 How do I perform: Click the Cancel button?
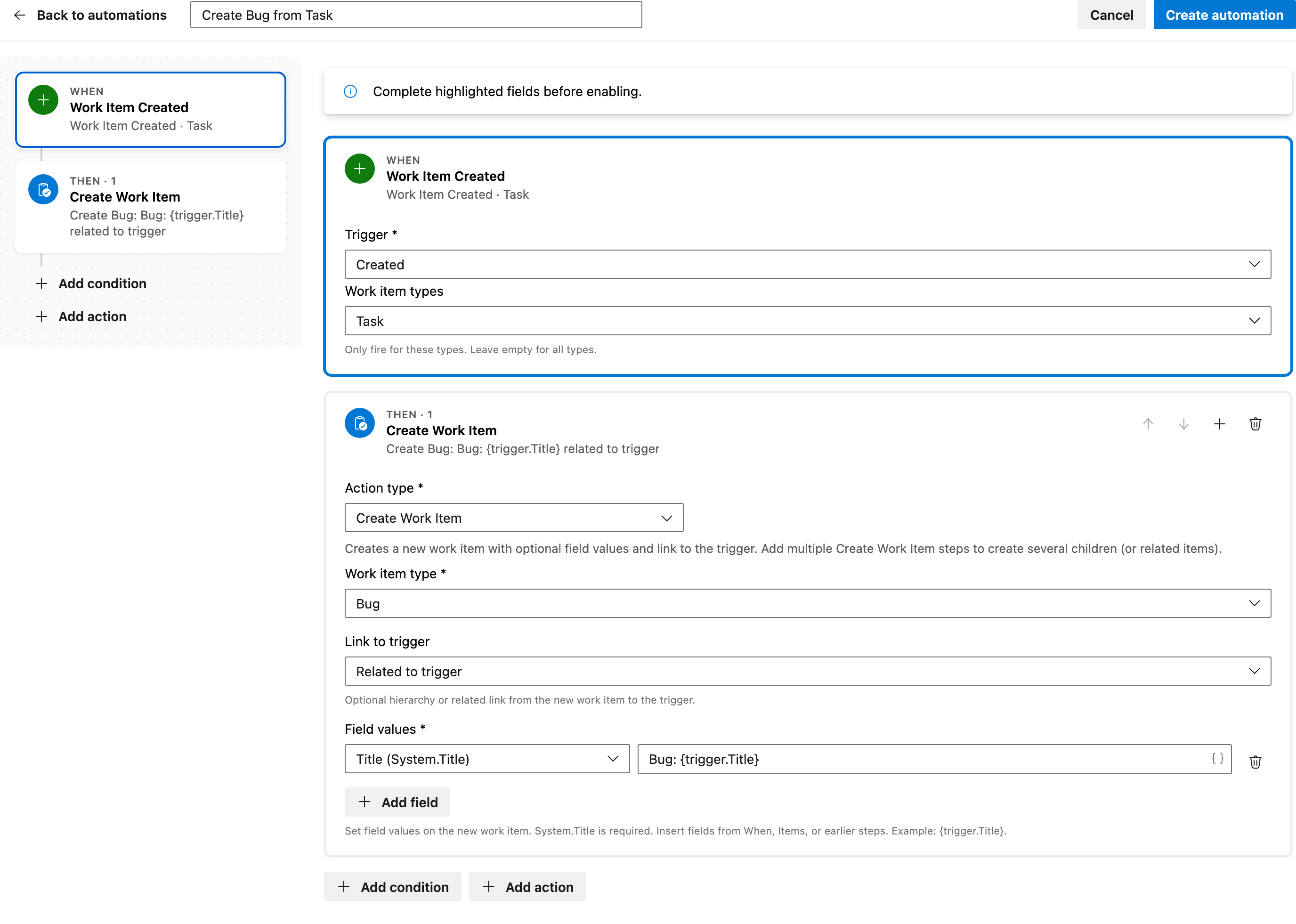click(x=1112, y=15)
